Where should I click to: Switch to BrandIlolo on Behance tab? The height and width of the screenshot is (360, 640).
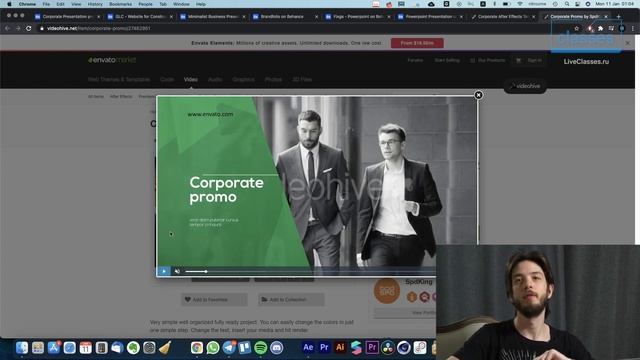285,17
